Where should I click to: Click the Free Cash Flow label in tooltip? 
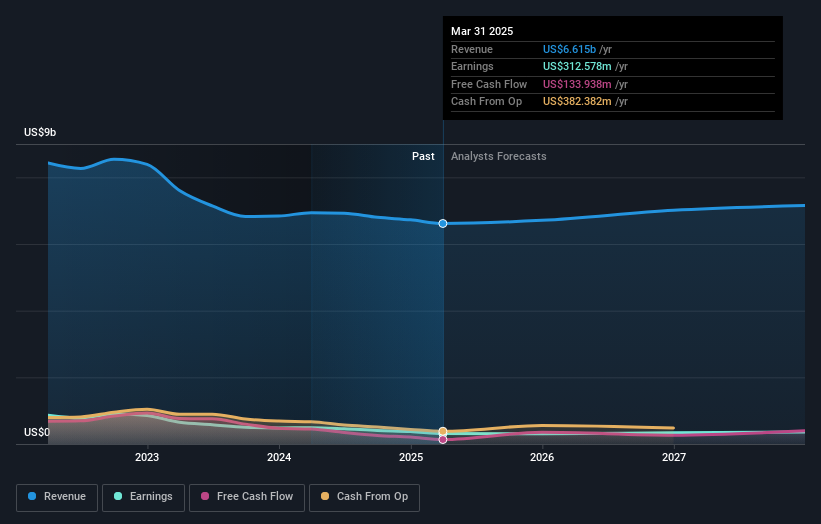coord(489,84)
